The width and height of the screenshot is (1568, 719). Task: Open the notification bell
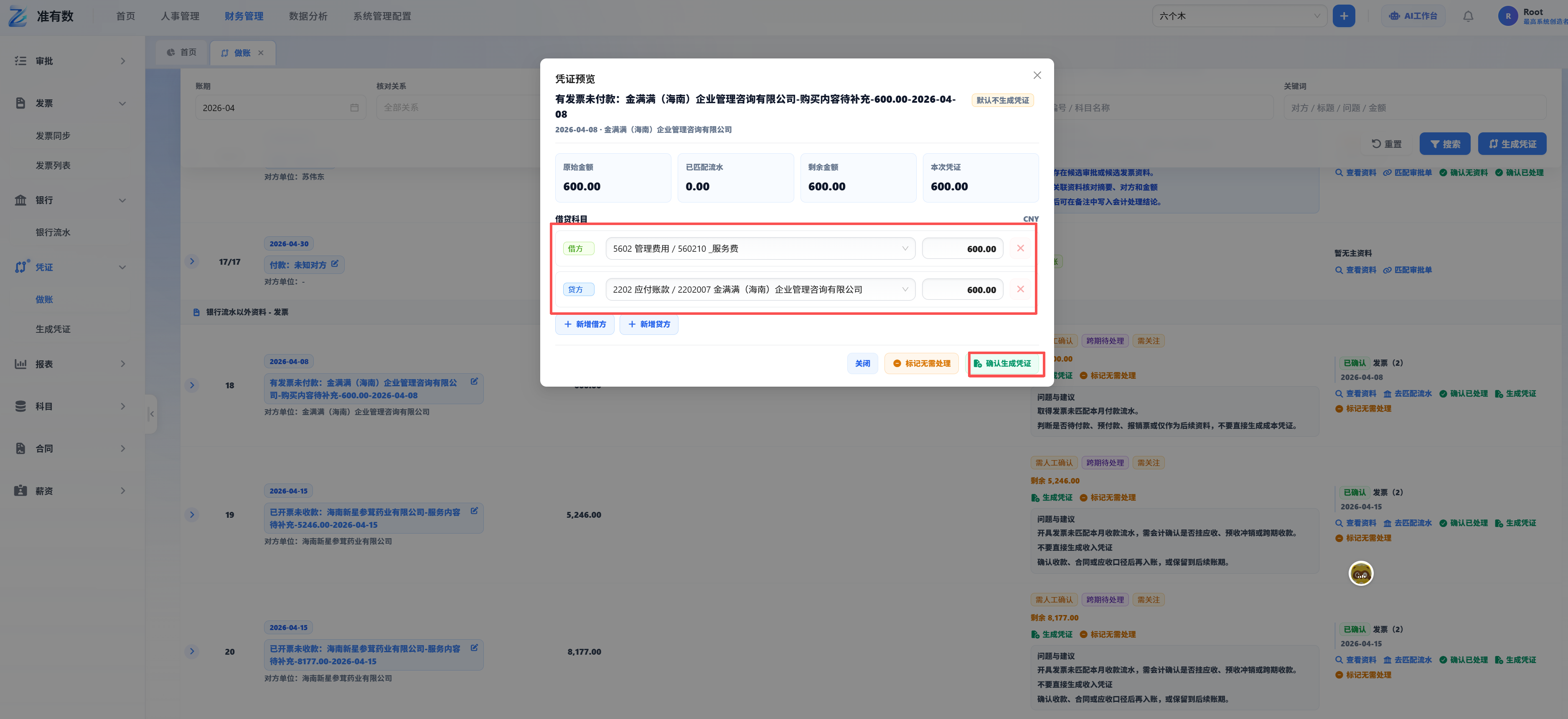coord(1468,16)
